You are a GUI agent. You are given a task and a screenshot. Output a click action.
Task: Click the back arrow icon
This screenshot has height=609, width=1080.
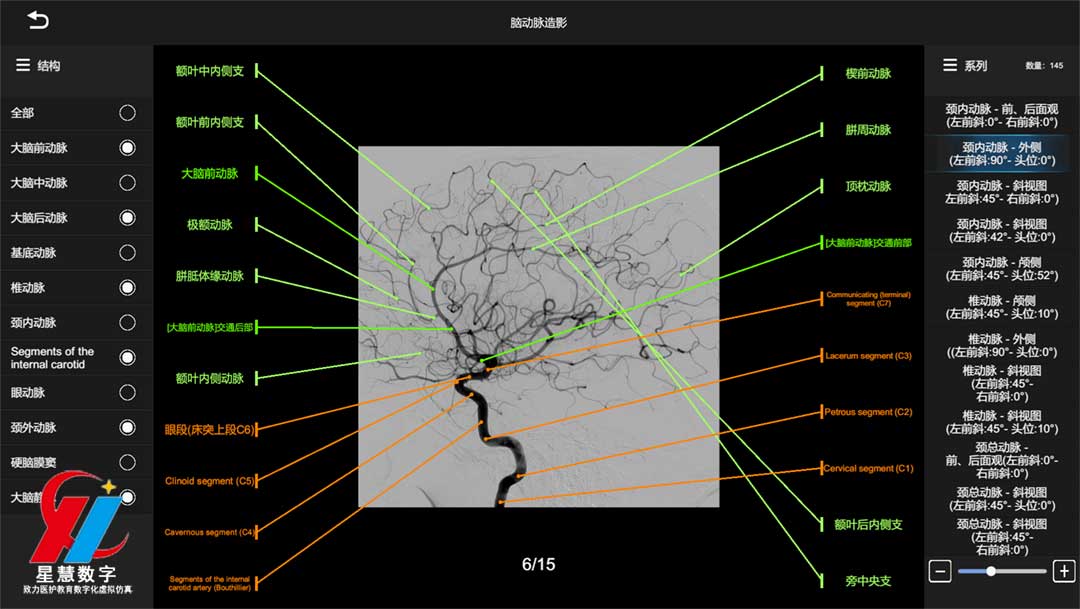pos(38,21)
